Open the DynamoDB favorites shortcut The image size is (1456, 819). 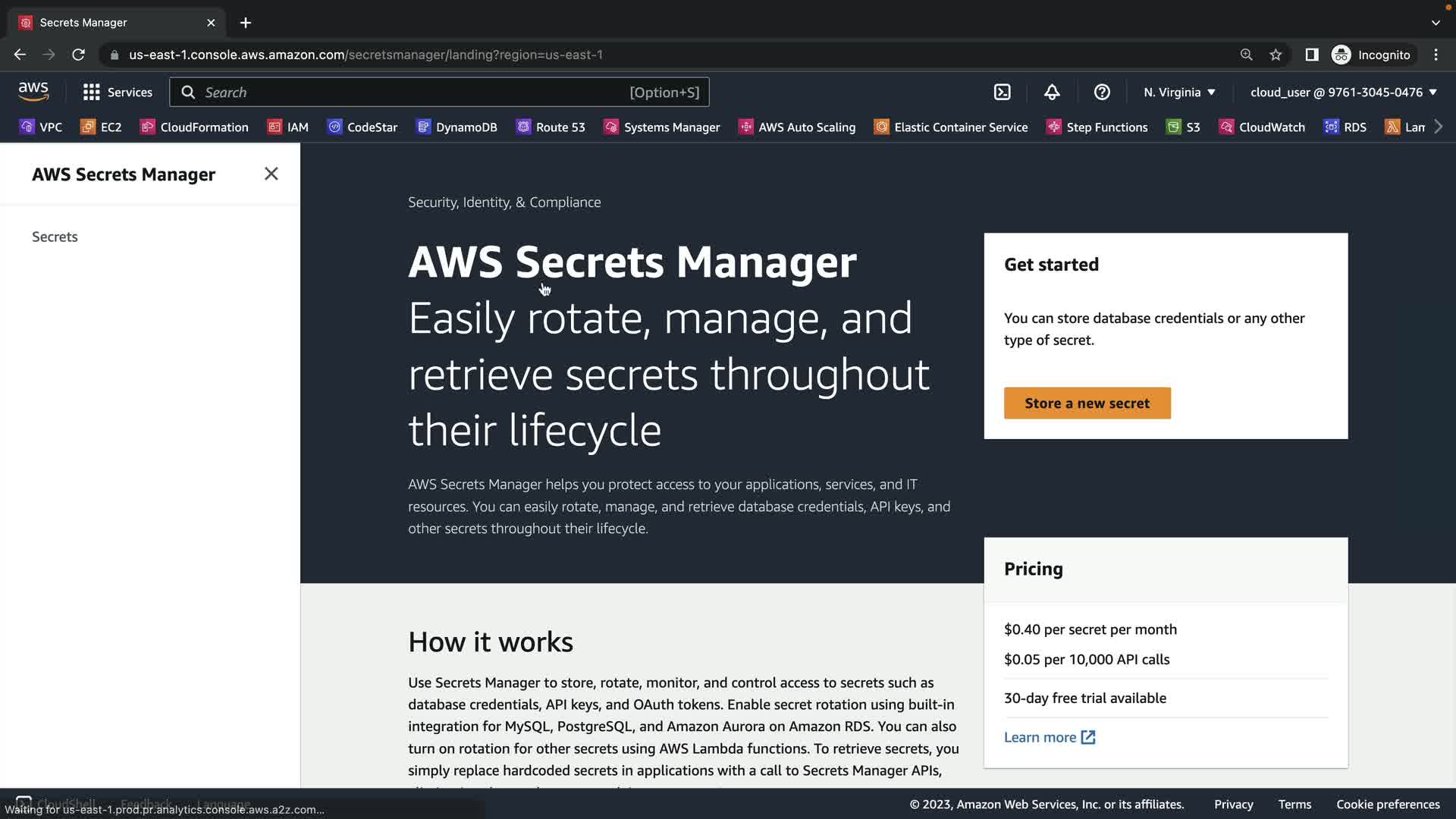click(x=457, y=127)
